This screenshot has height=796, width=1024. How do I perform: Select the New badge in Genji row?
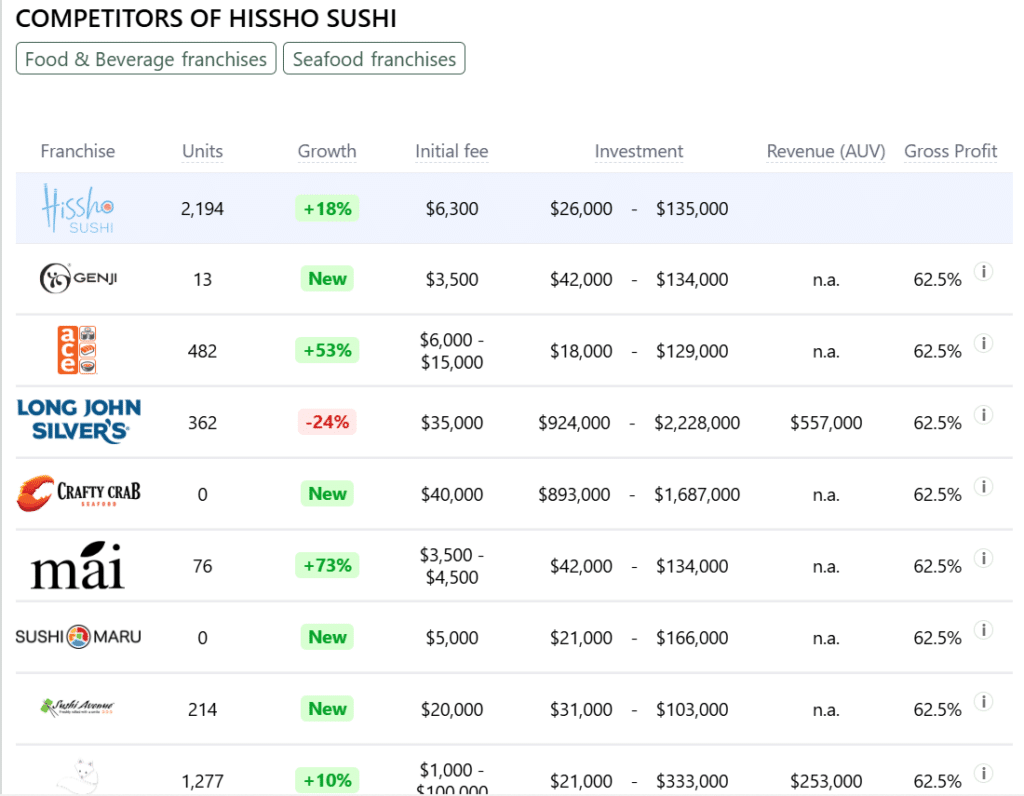[x=327, y=278]
